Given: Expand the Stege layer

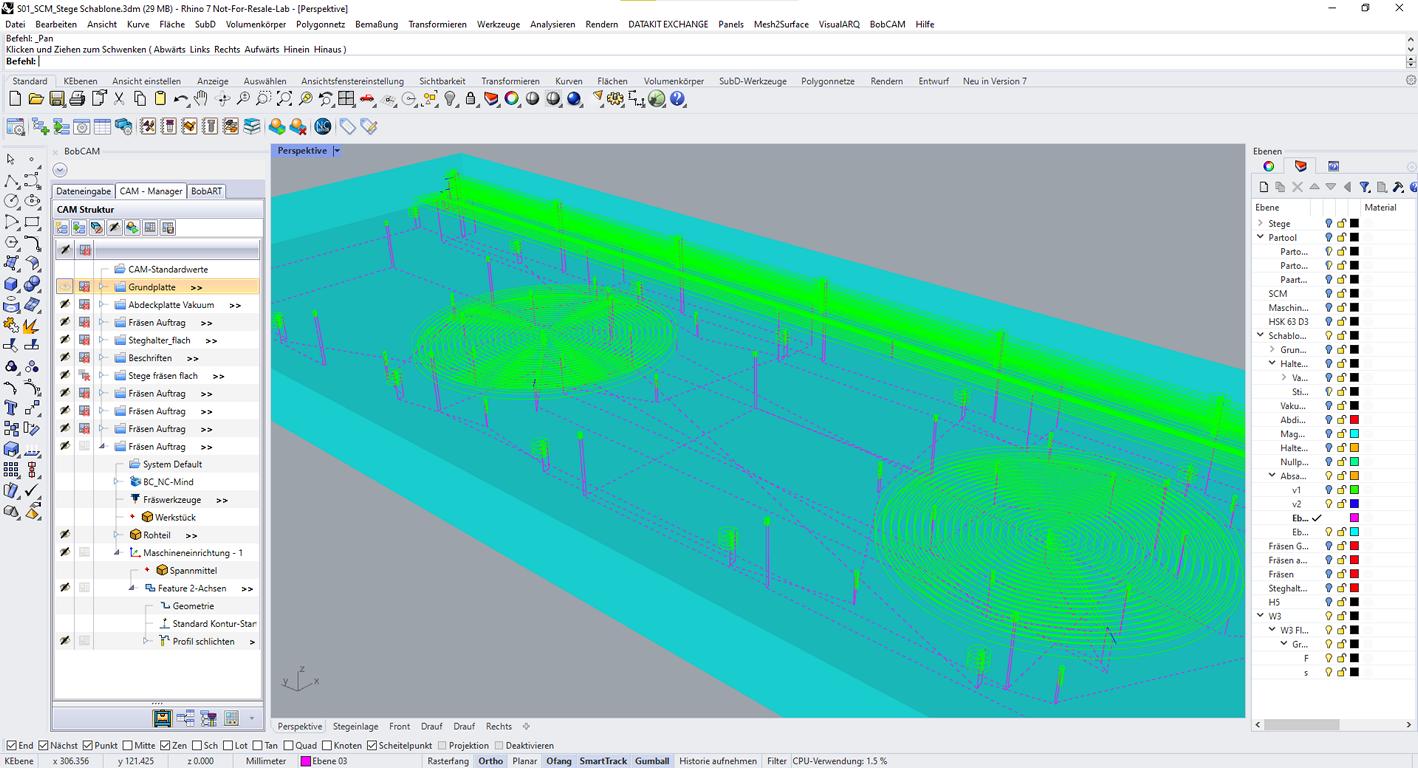Looking at the screenshot, I should [1260, 223].
